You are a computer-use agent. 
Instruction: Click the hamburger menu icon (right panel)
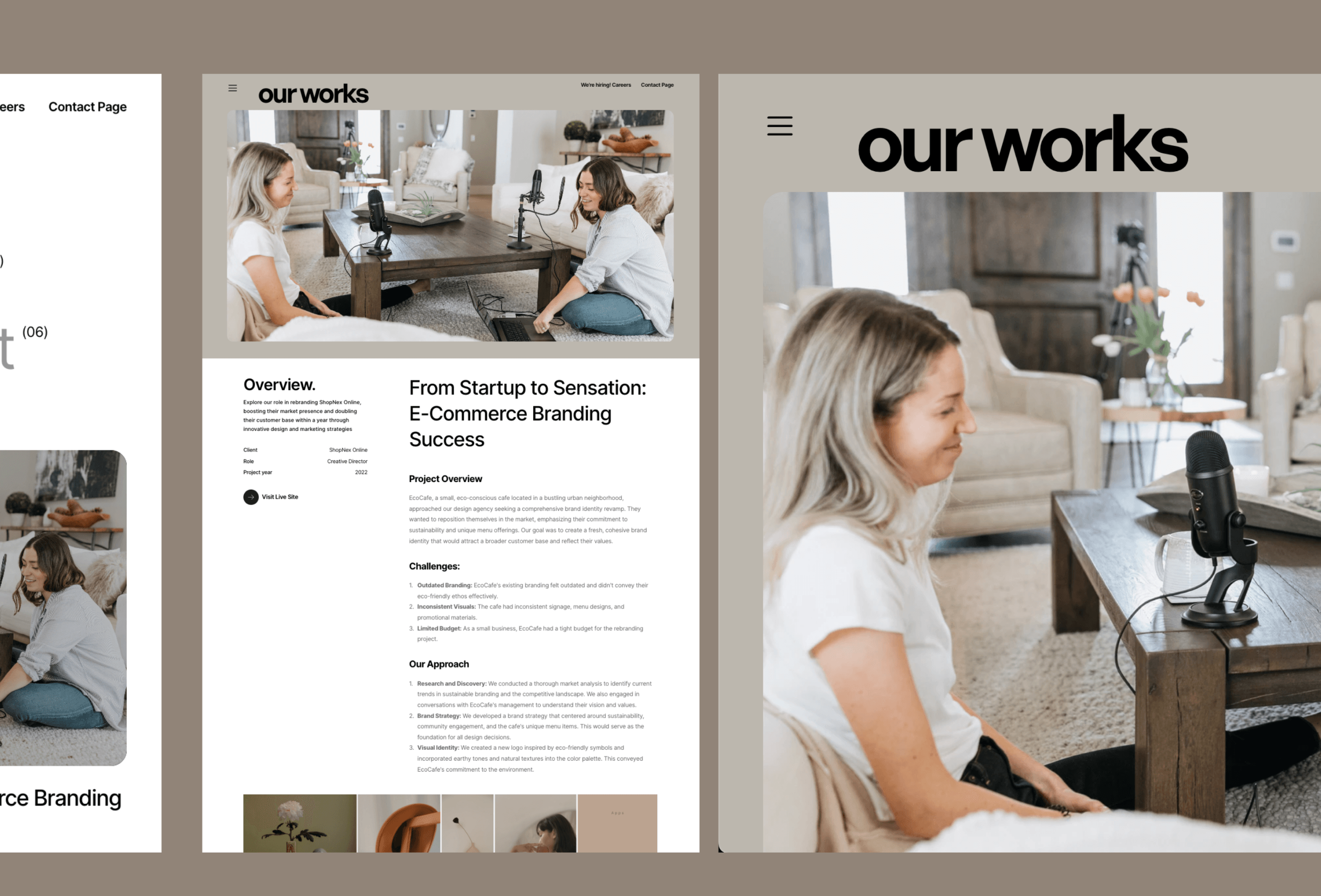coord(780,126)
